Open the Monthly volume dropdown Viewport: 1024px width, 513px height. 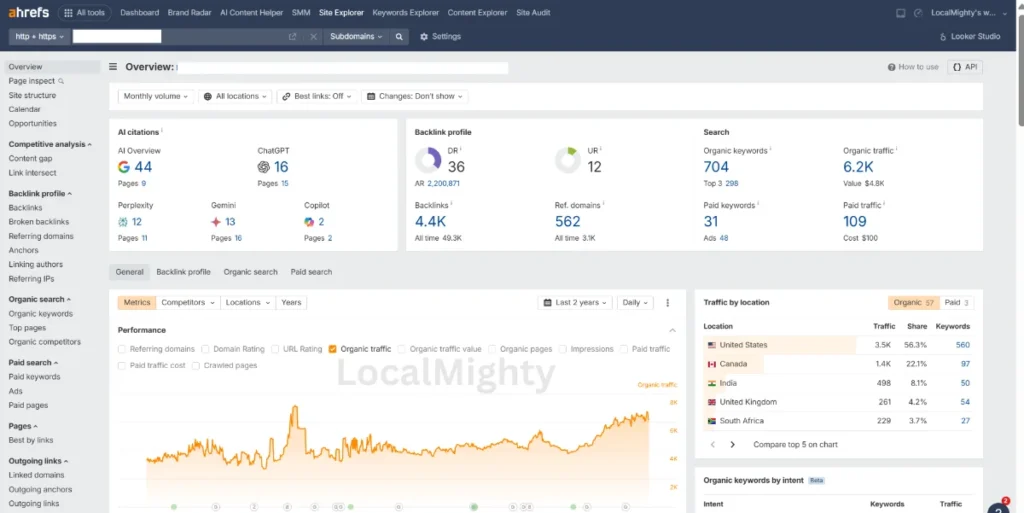pyautogui.click(x=155, y=96)
